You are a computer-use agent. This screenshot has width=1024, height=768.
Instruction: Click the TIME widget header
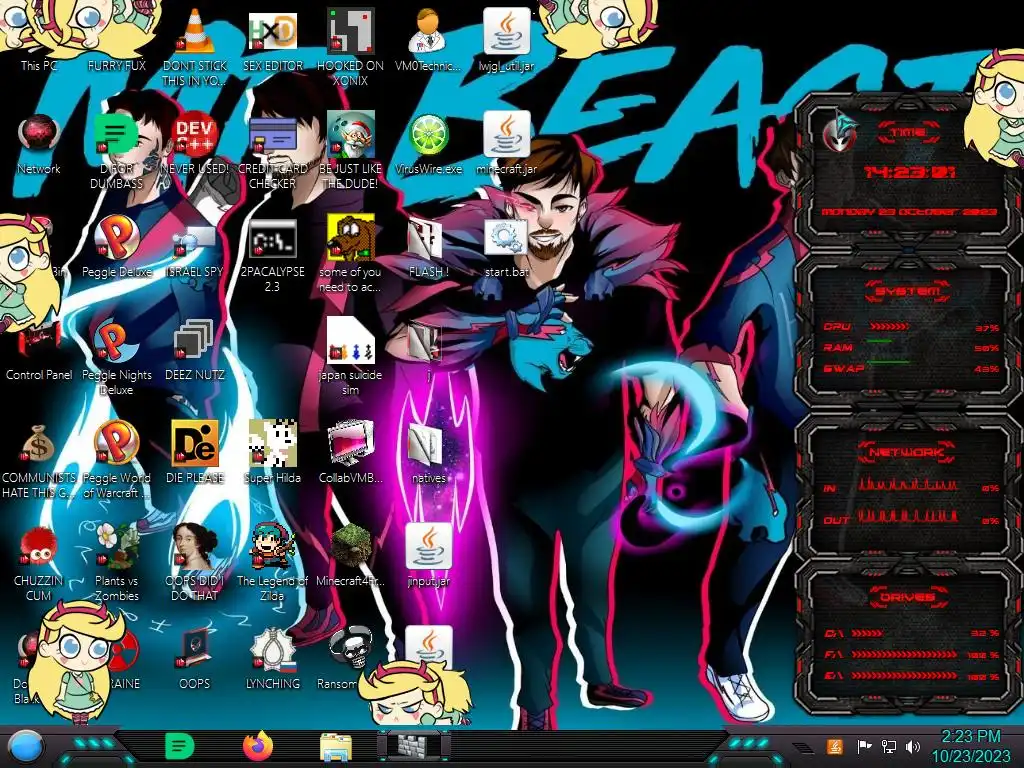tap(908, 133)
